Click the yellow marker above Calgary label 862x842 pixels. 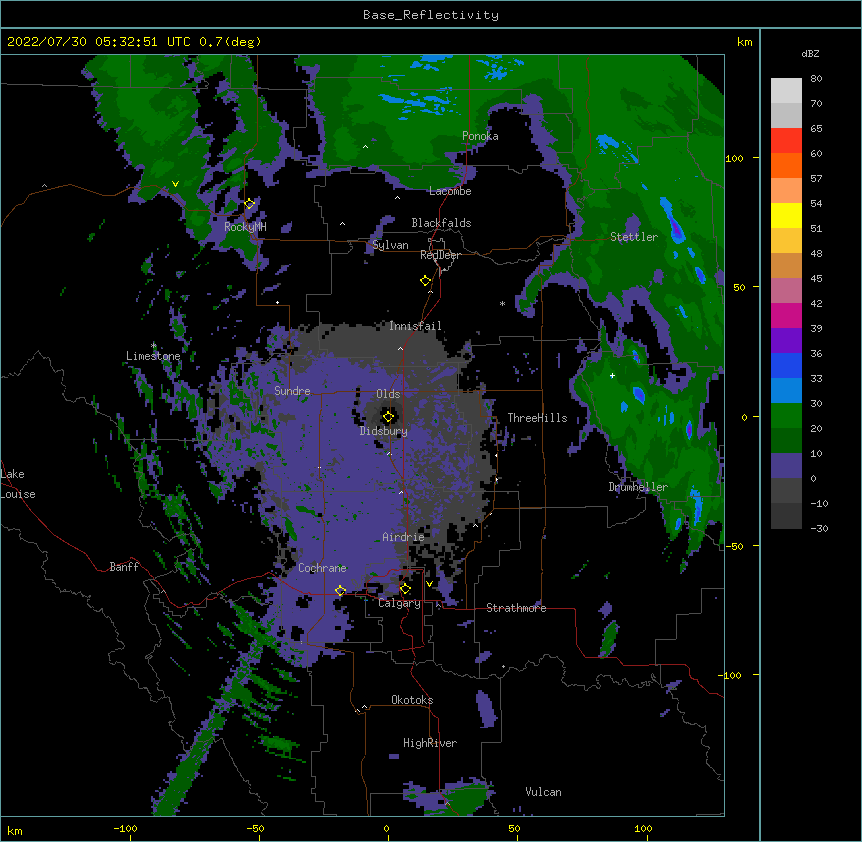tap(405, 589)
